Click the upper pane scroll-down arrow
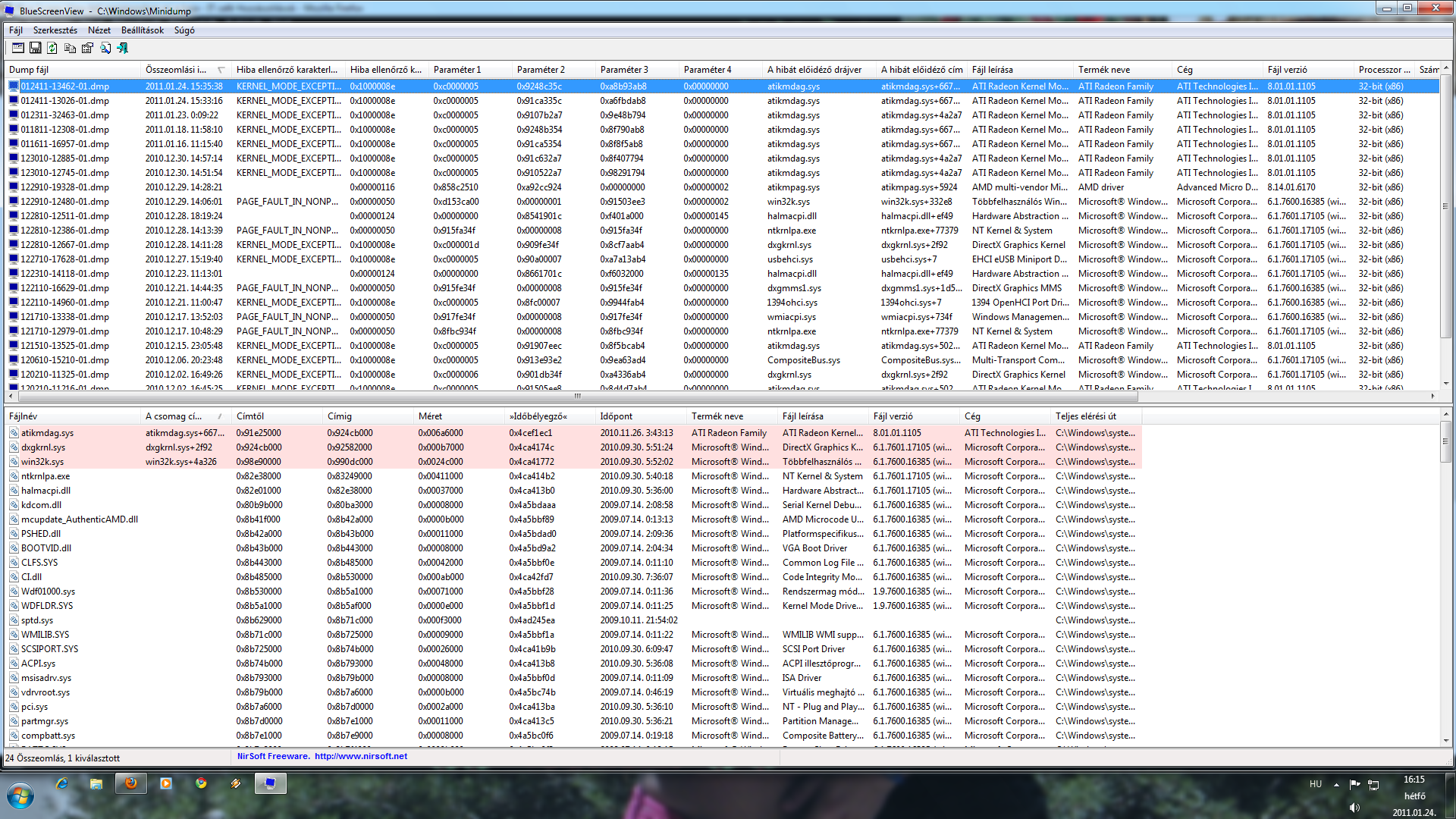 coord(1445,384)
